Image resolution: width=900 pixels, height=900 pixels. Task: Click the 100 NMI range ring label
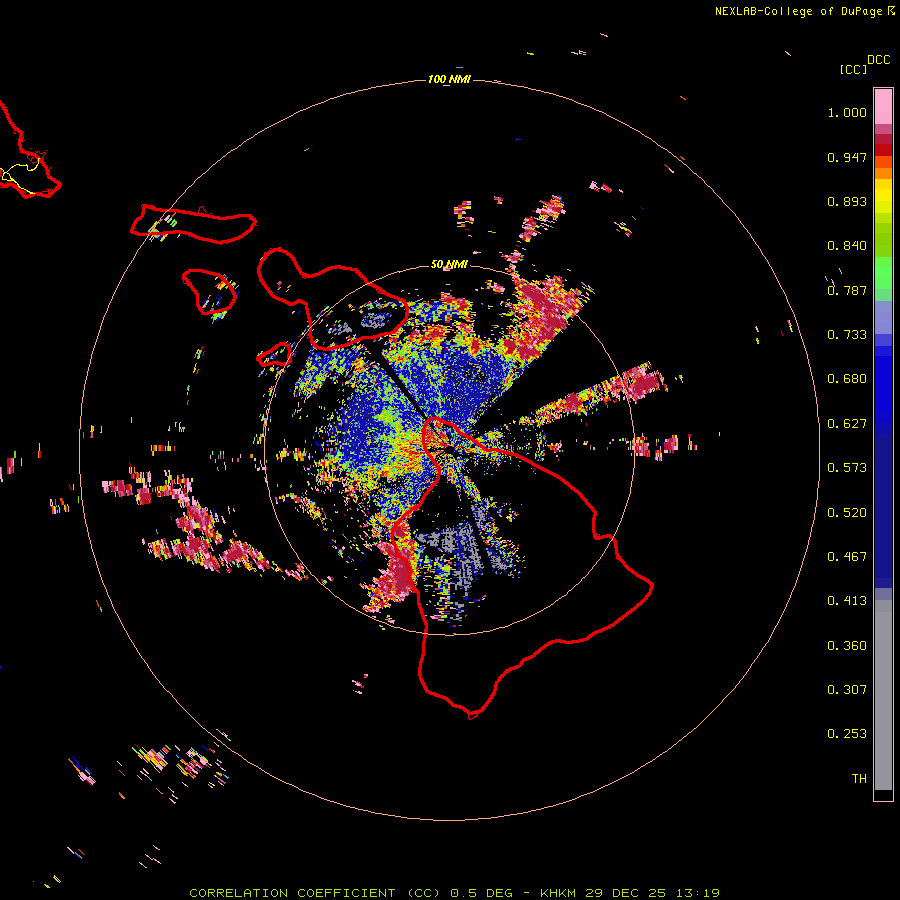point(449,79)
